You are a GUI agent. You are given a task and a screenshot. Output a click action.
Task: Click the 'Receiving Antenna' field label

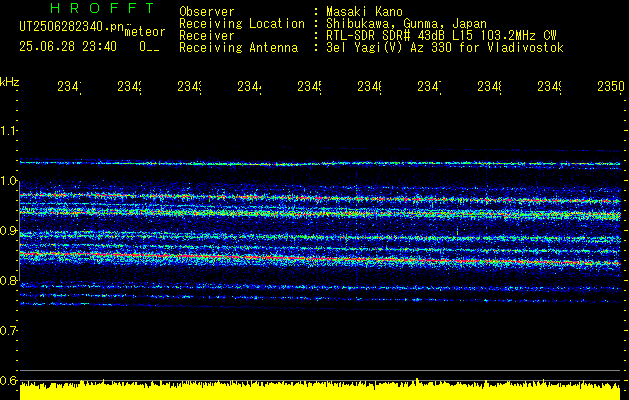[x=239, y=48]
